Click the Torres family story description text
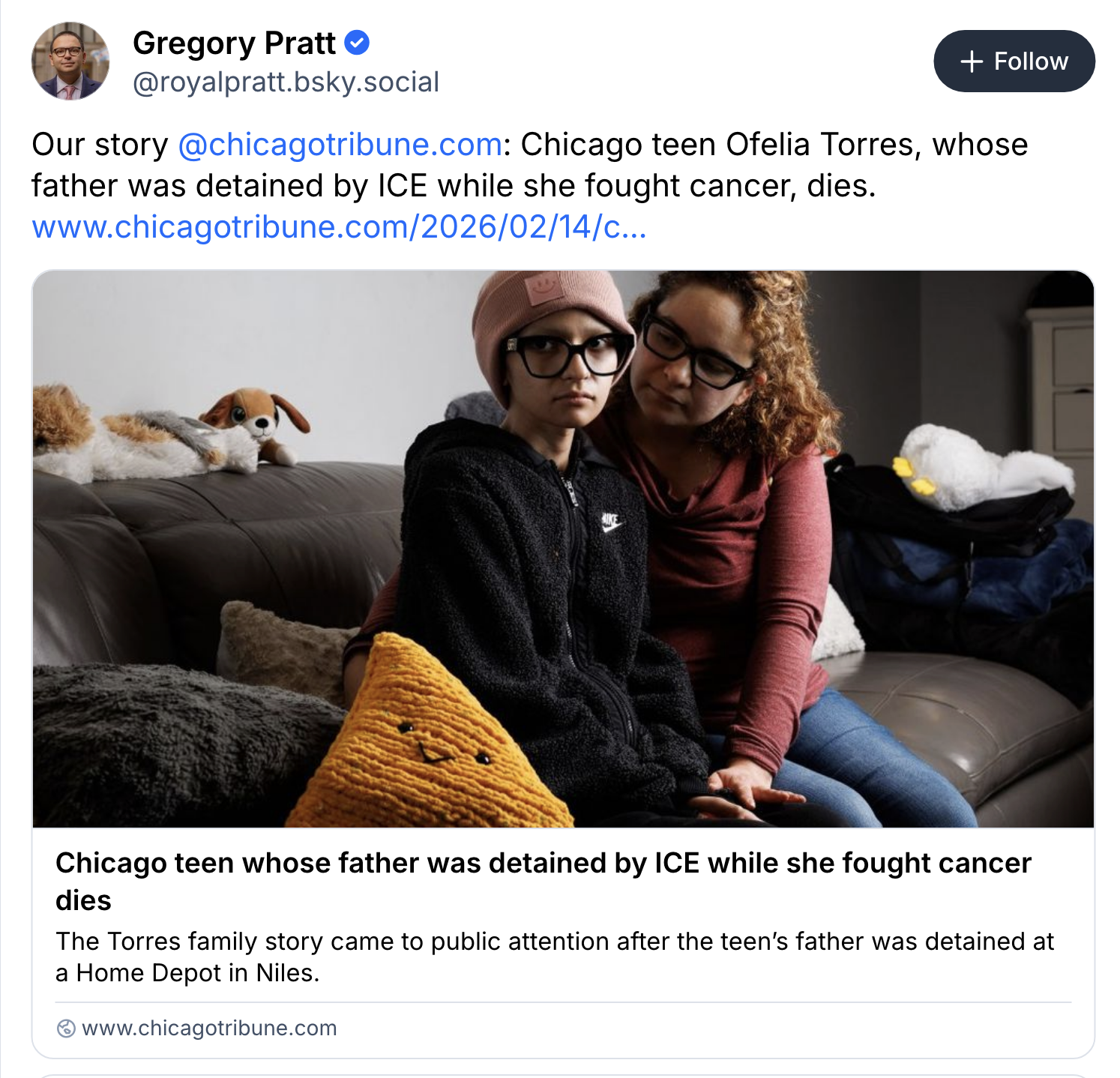Viewport: 1120px width, 1078px height. pos(554,942)
